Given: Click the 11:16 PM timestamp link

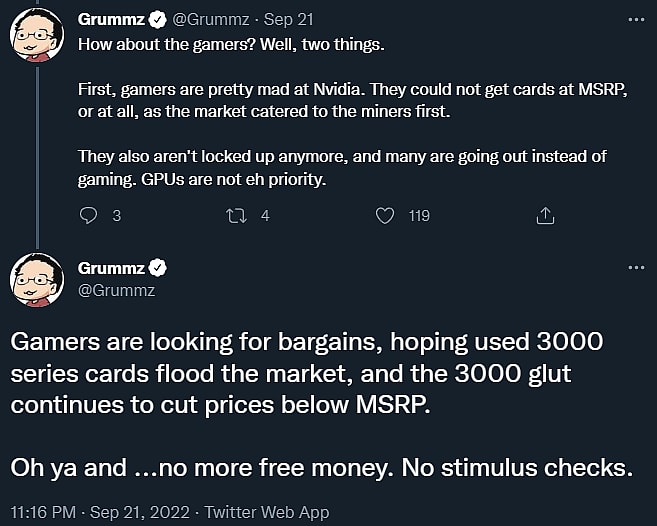Looking at the screenshot, I should click(42, 512).
